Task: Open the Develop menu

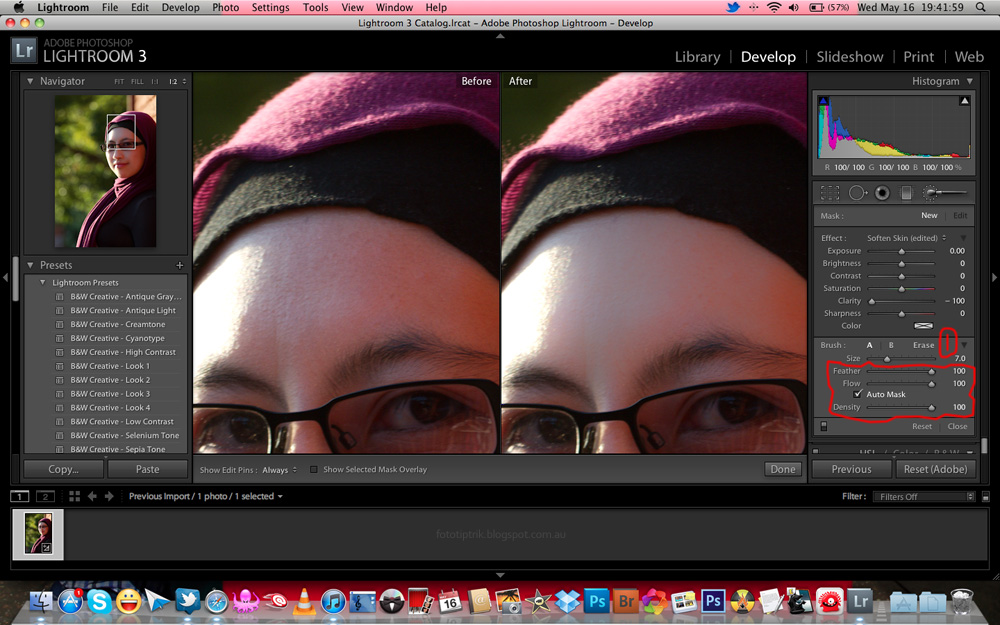Action: tap(180, 8)
